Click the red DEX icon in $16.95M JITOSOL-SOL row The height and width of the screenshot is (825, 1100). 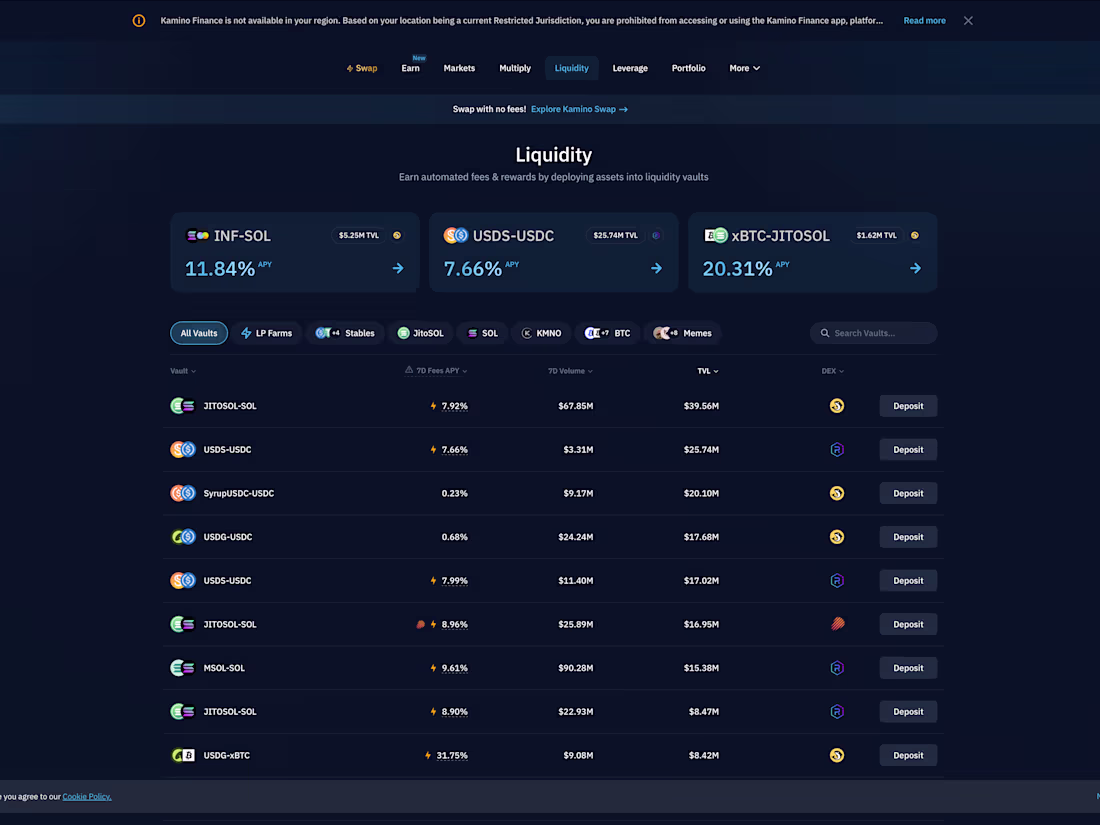[837, 624]
